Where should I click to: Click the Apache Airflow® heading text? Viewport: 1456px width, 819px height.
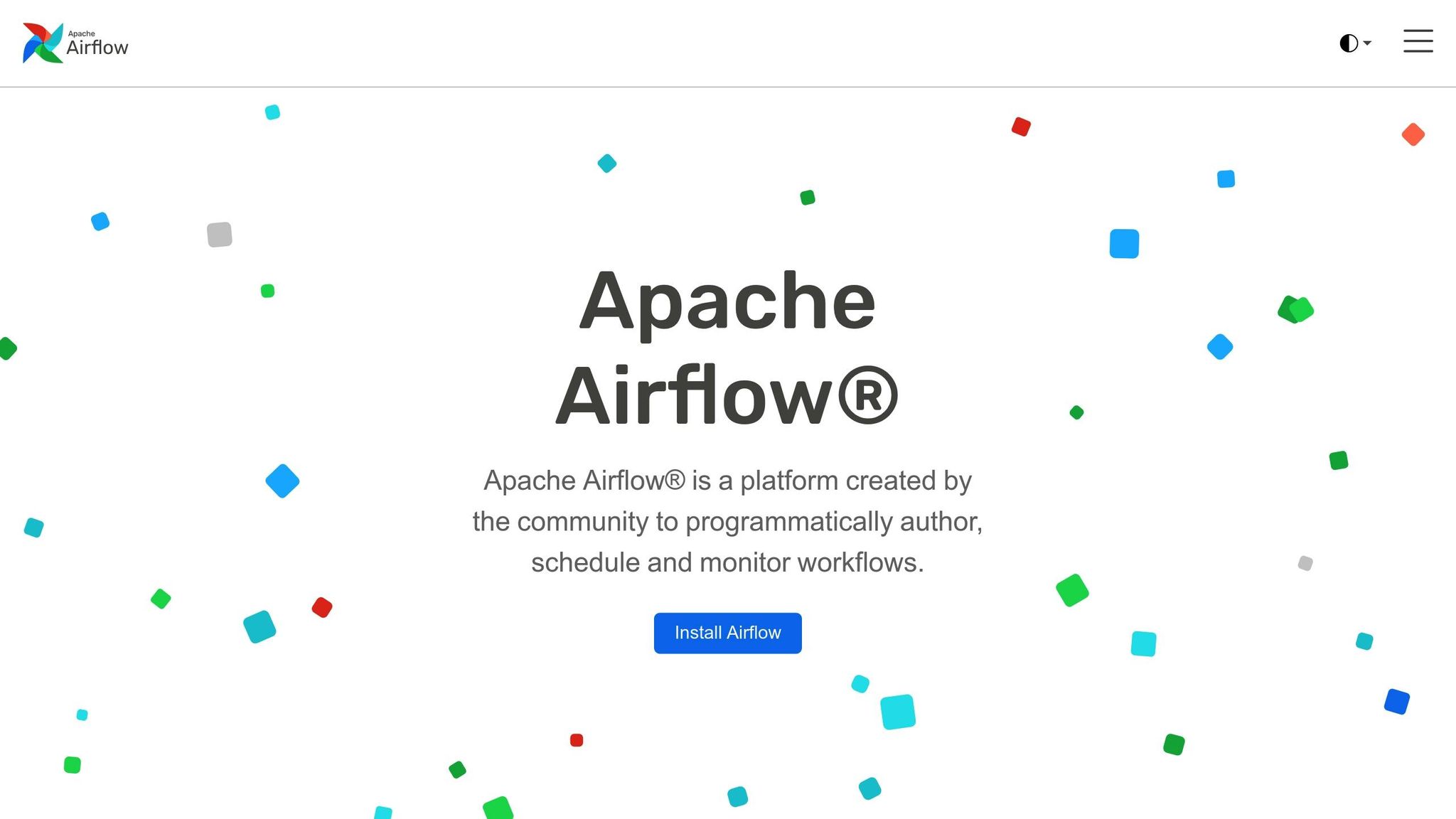coord(727,348)
